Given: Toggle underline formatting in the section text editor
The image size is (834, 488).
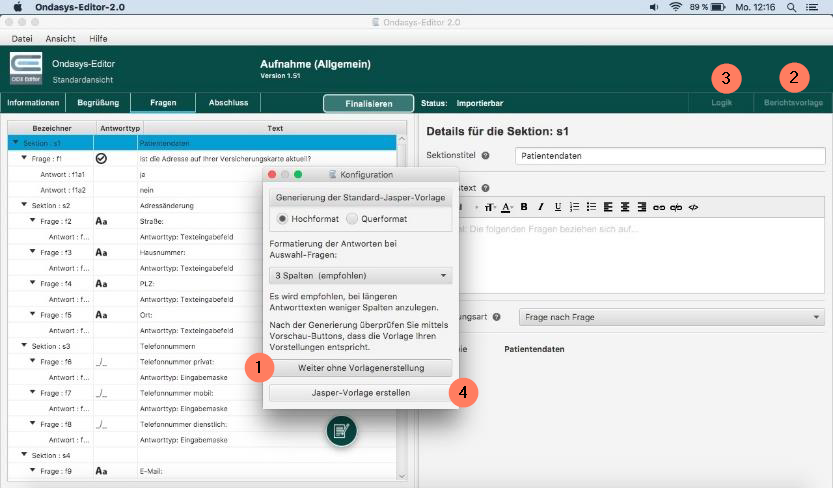Looking at the screenshot, I should coord(557,207).
